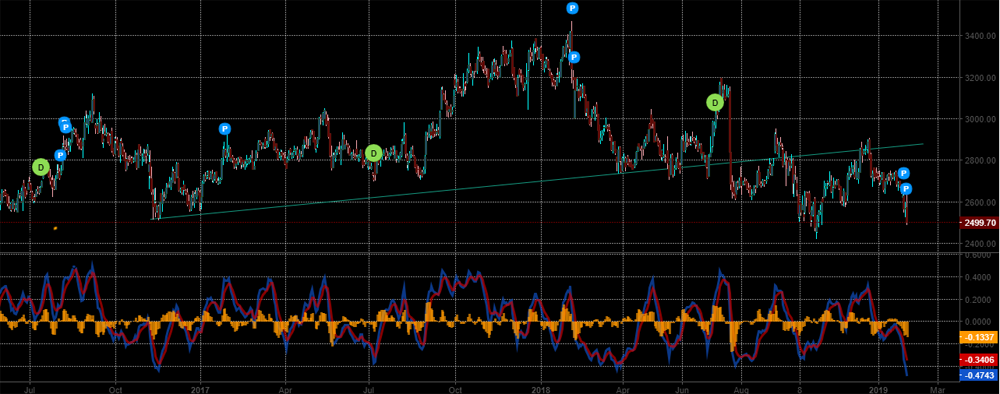Click the upper P marker at chart's right end
This screenshot has width=1000, height=394.
tap(904, 173)
